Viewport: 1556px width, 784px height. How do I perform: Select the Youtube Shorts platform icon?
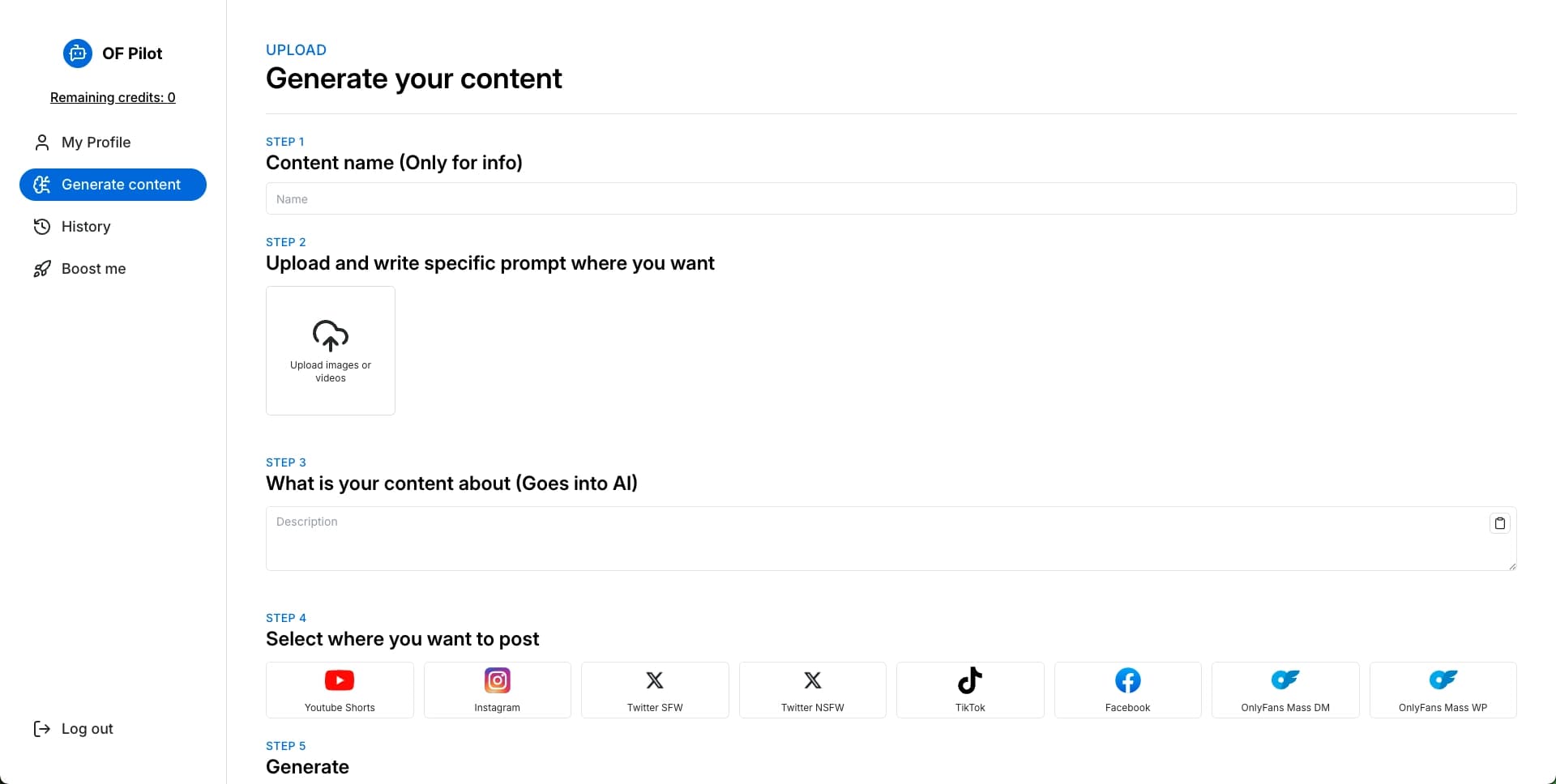(x=339, y=680)
